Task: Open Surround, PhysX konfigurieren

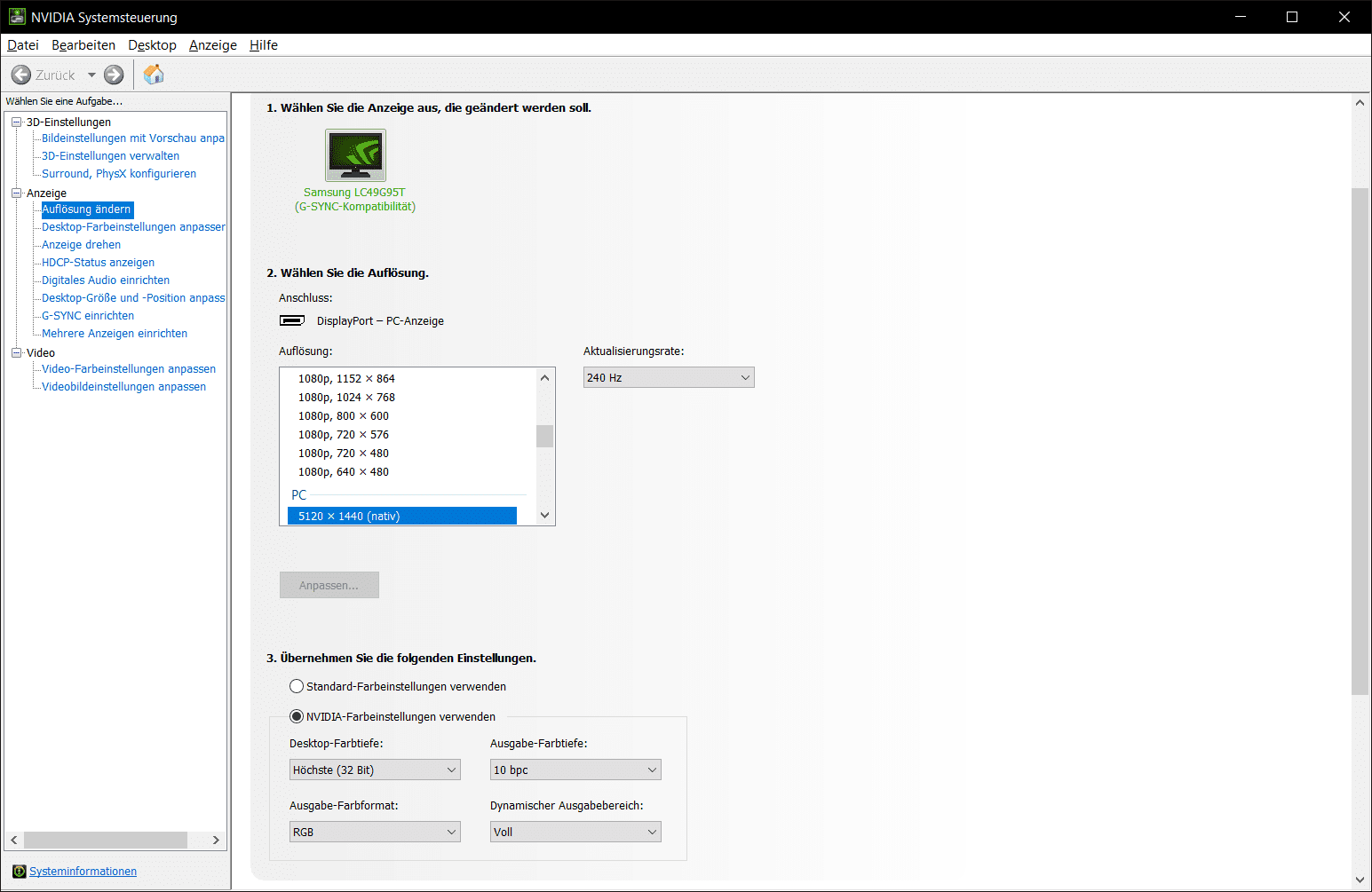Action: [x=119, y=174]
